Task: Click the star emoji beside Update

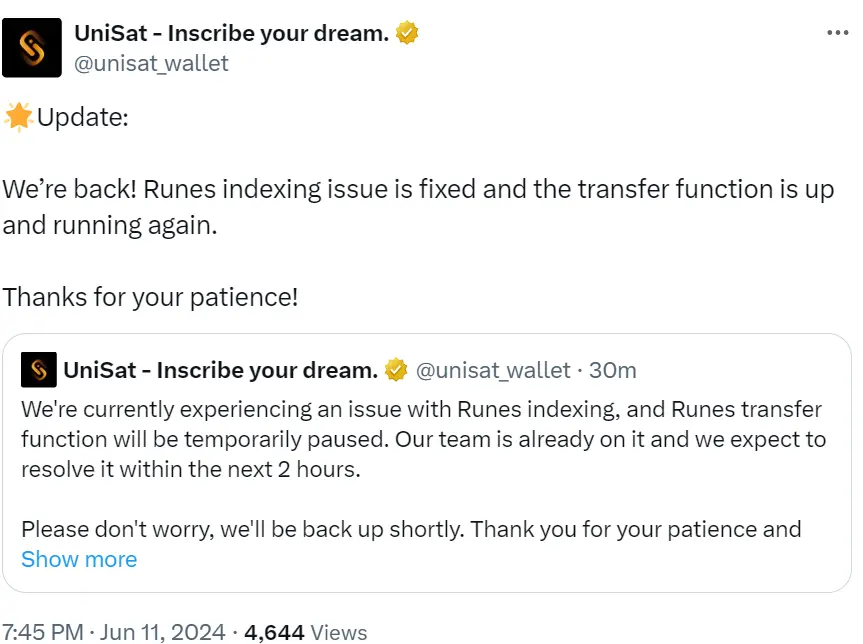Action: [x=17, y=116]
